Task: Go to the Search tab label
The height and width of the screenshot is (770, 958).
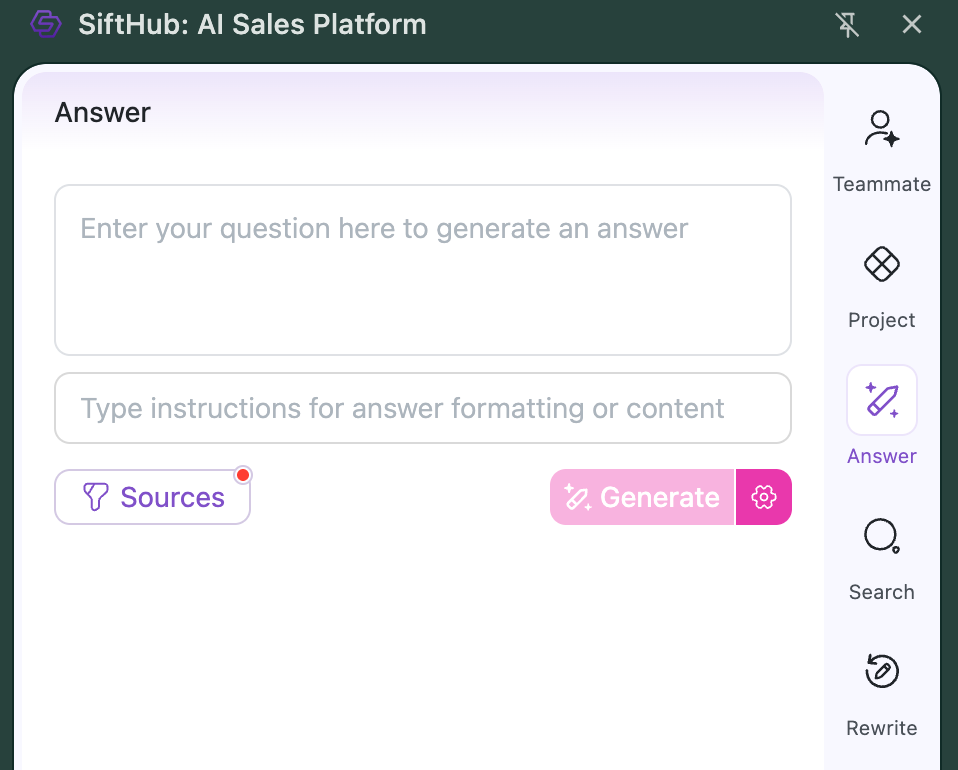Action: click(x=881, y=592)
